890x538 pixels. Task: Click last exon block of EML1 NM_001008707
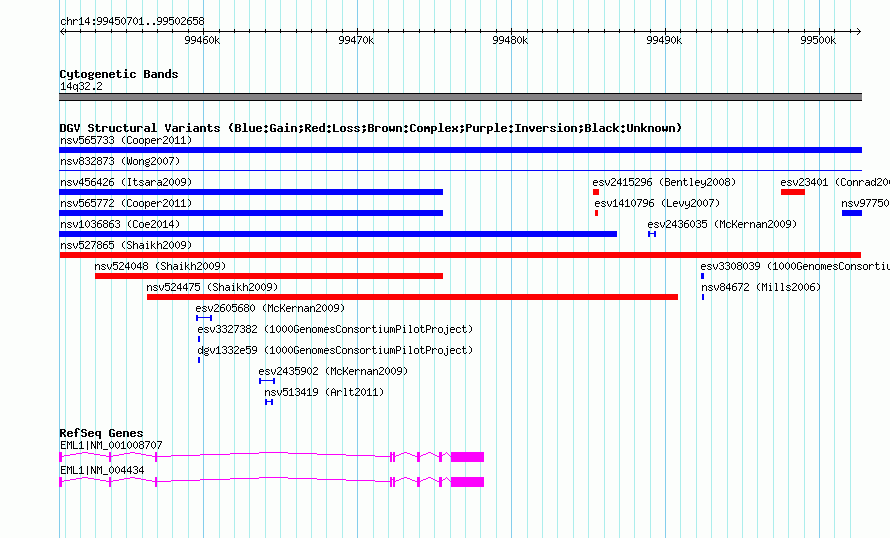pos(467,457)
